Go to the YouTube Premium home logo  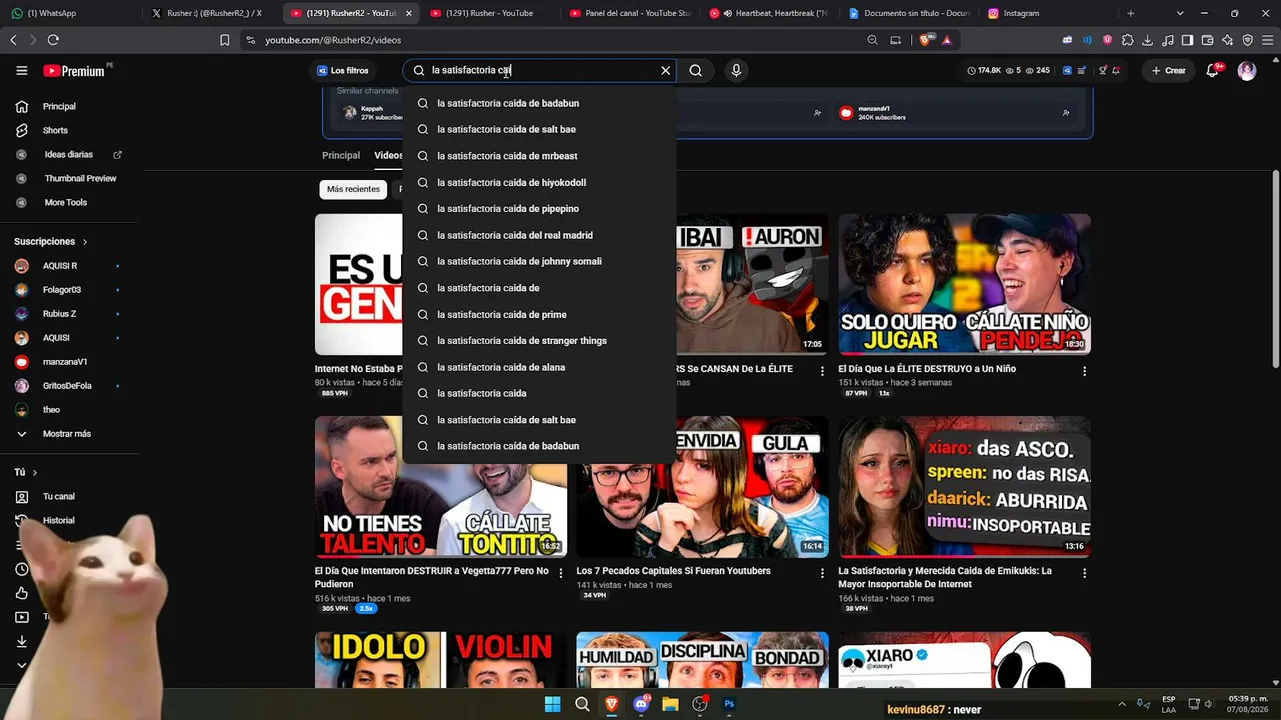pos(75,71)
